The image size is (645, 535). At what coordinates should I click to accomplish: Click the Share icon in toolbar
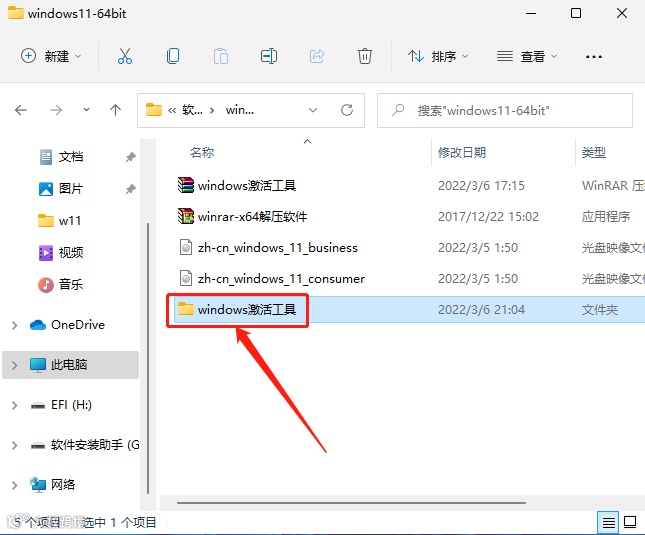pos(317,56)
